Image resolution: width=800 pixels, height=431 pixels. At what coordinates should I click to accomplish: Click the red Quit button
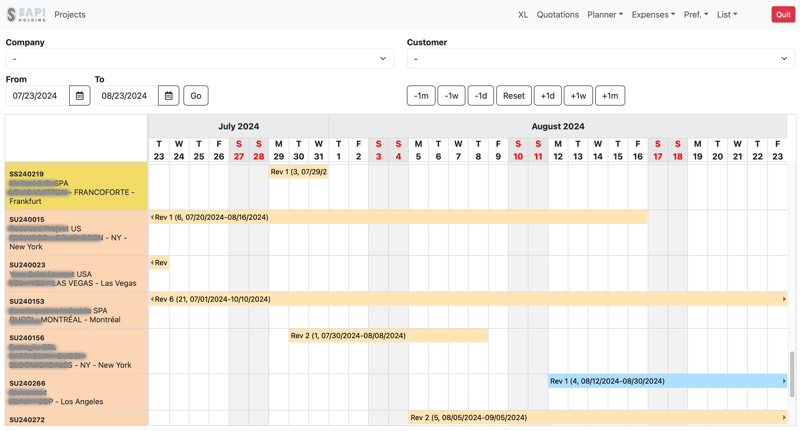783,15
